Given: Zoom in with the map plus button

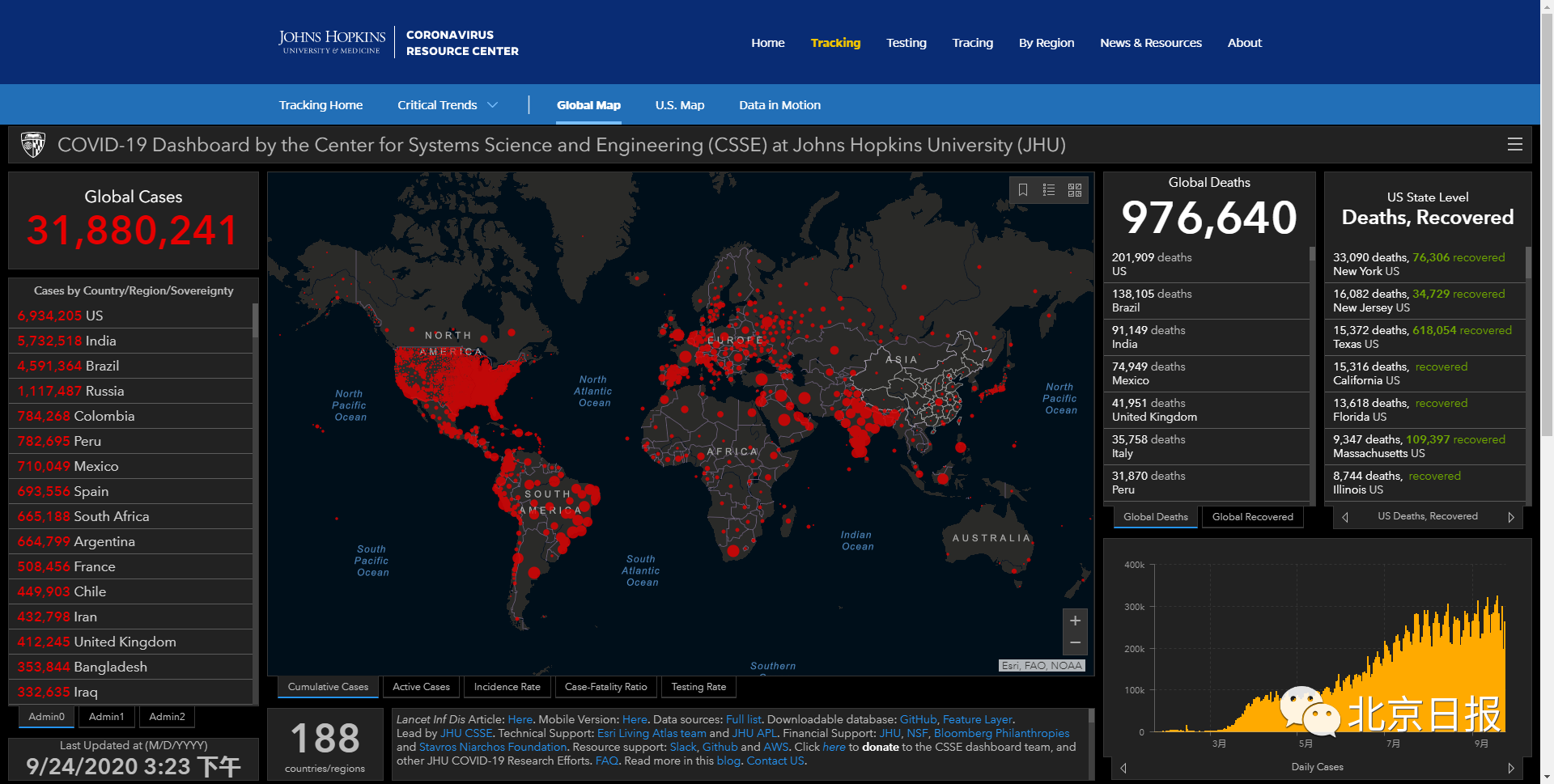Looking at the screenshot, I should (1075, 621).
